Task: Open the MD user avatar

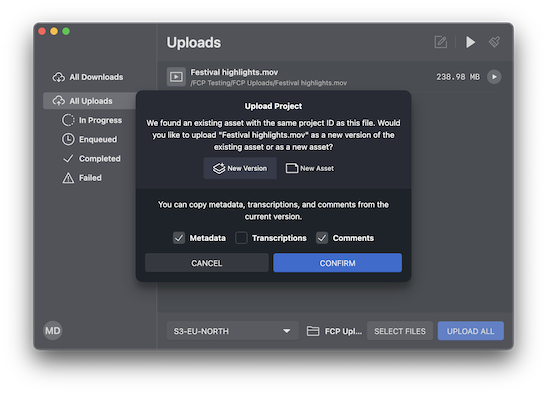Action: [x=53, y=330]
